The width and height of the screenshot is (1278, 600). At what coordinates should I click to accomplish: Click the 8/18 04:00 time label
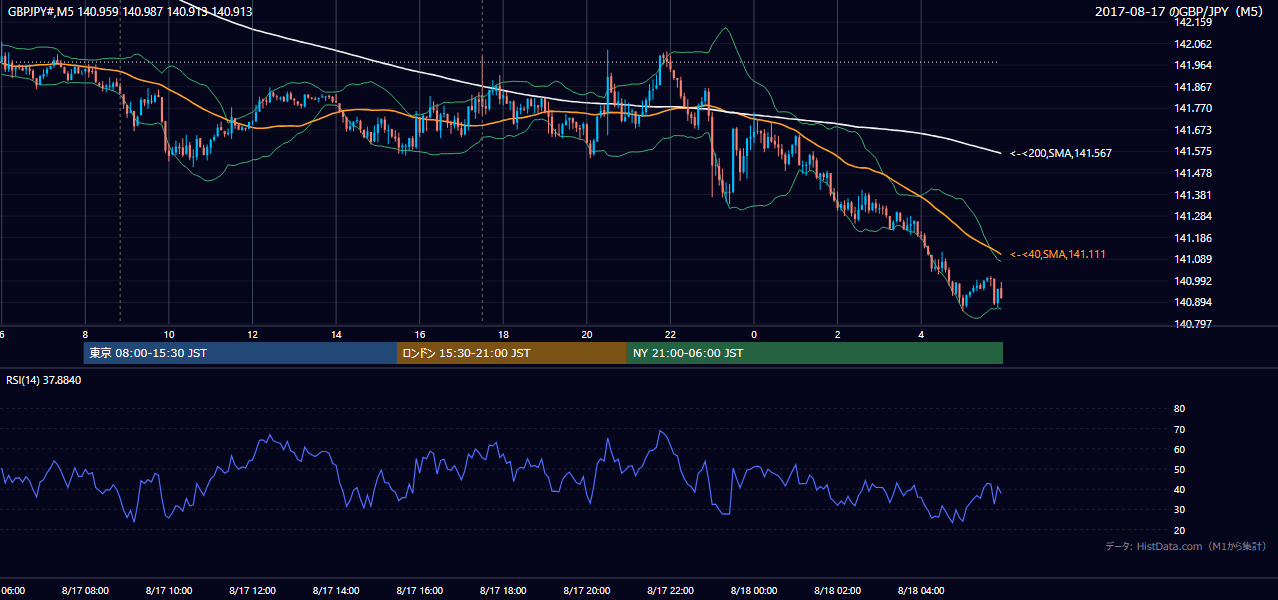tap(921, 591)
